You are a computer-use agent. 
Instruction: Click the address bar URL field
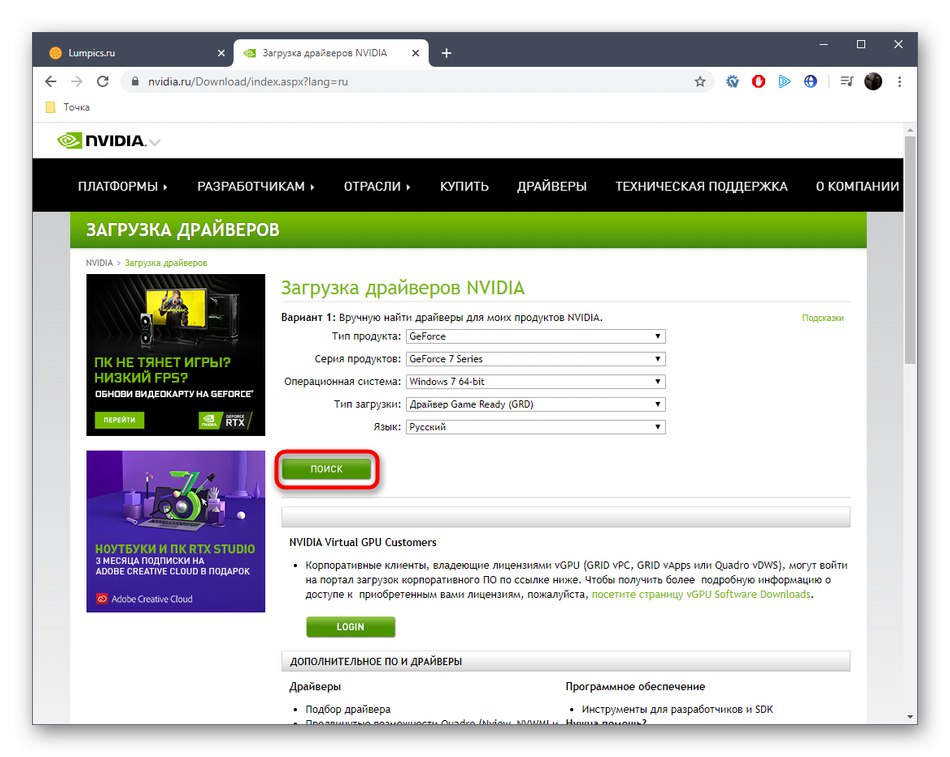click(418, 81)
